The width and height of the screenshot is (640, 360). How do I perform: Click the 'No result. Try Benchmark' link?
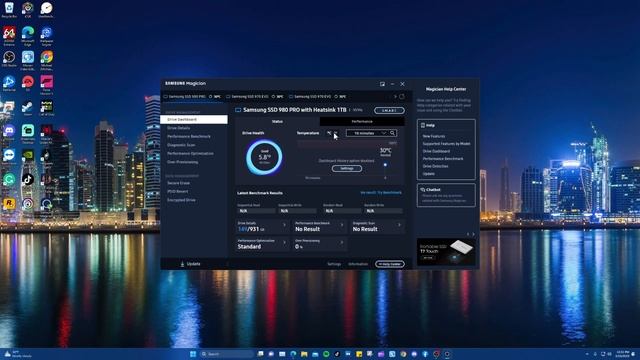(x=381, y=193)
